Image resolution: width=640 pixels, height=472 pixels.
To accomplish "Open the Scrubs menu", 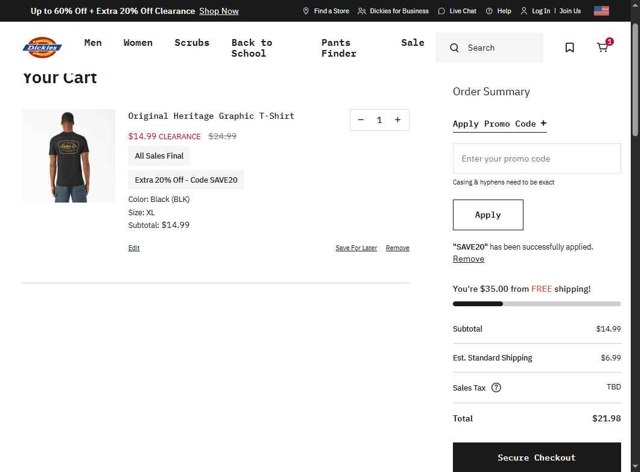I will (x=192, y=42).
